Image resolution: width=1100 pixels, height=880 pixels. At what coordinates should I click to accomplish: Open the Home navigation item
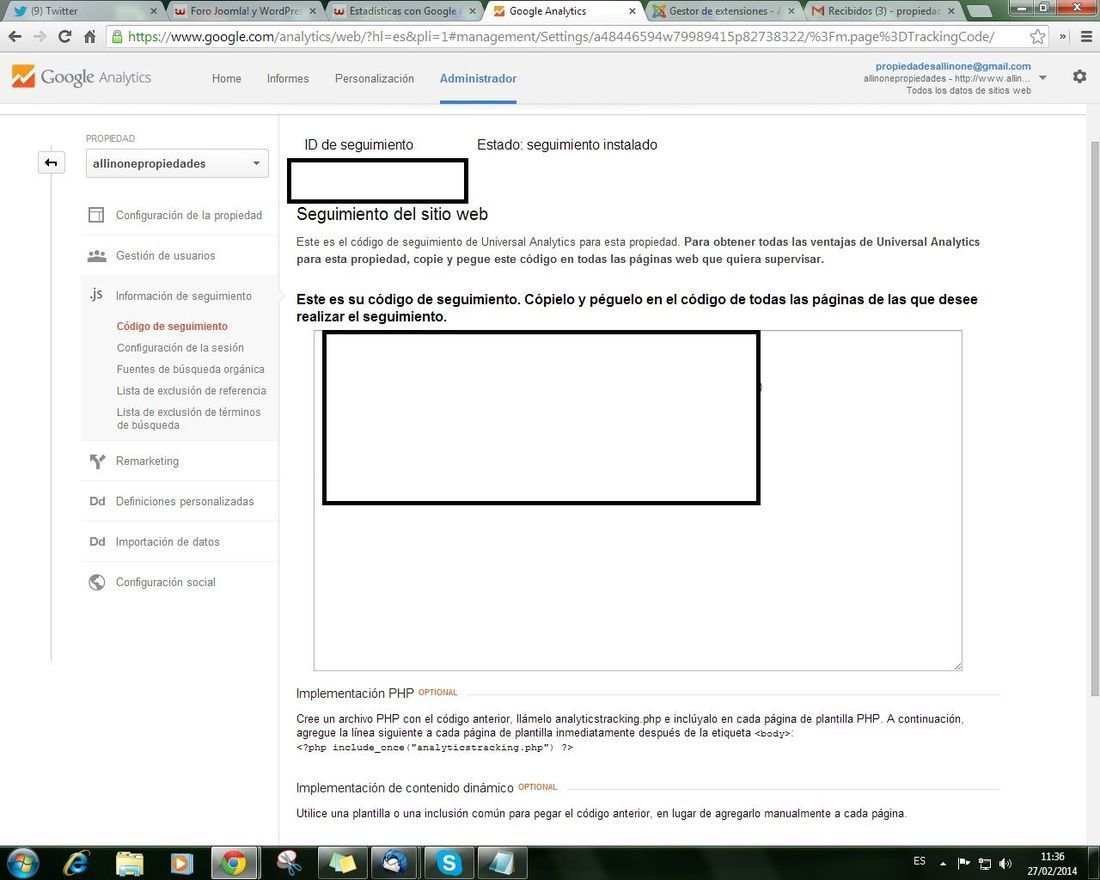click(227, 79)
